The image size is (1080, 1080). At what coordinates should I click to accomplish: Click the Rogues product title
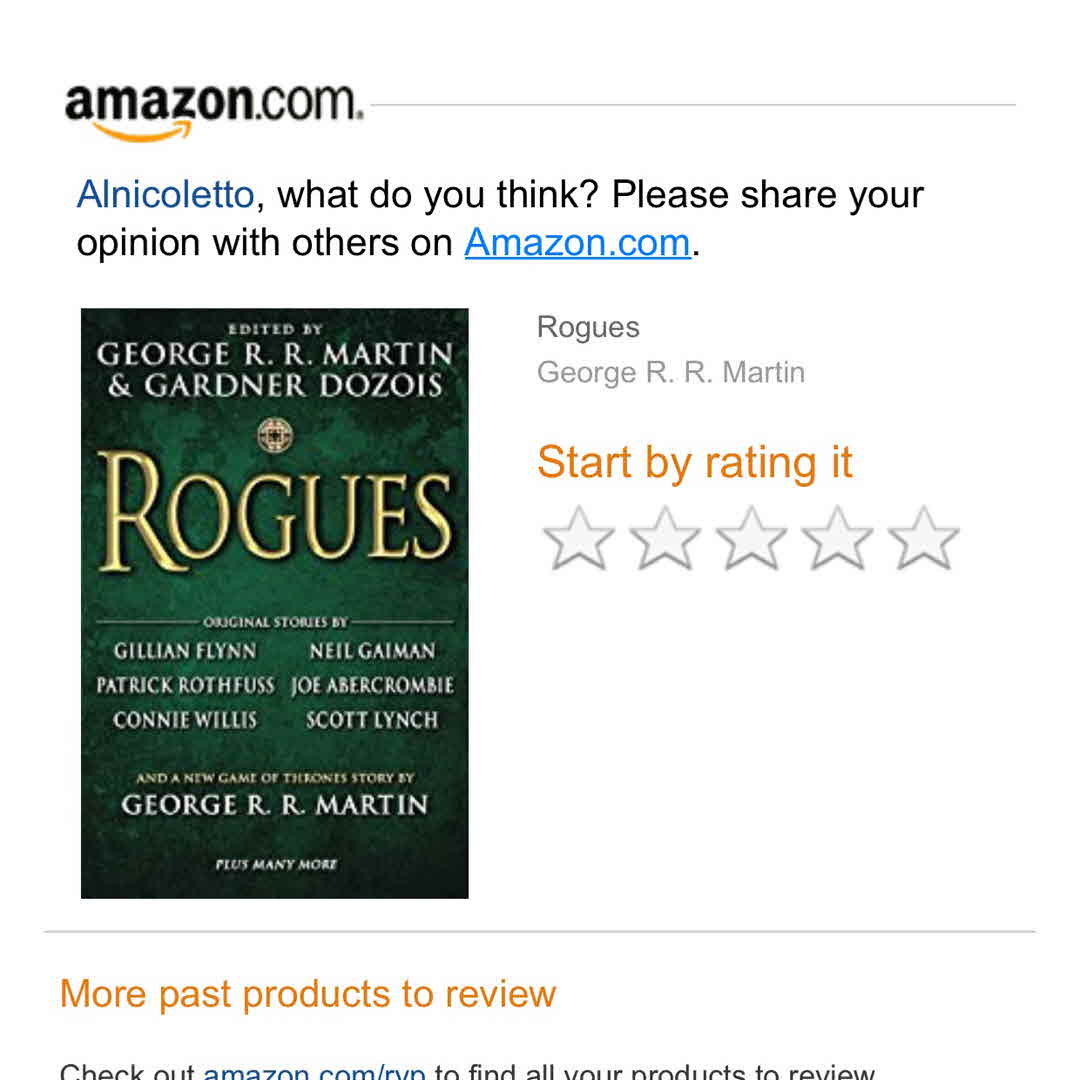click(x=588, y=327)
